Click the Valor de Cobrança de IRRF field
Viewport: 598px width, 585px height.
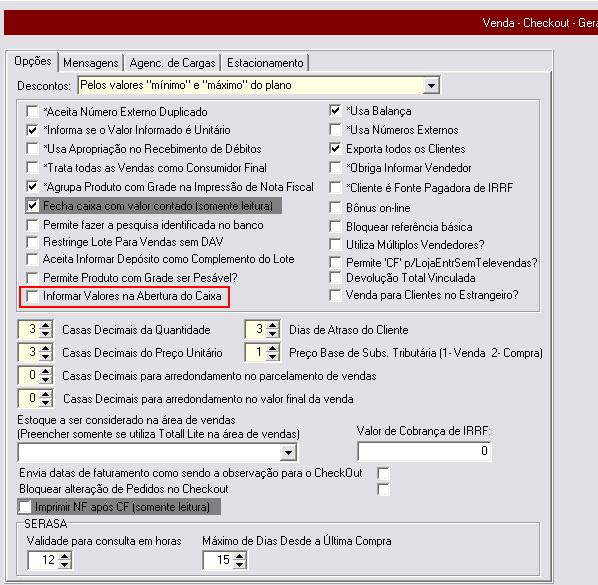click(424, 451)
